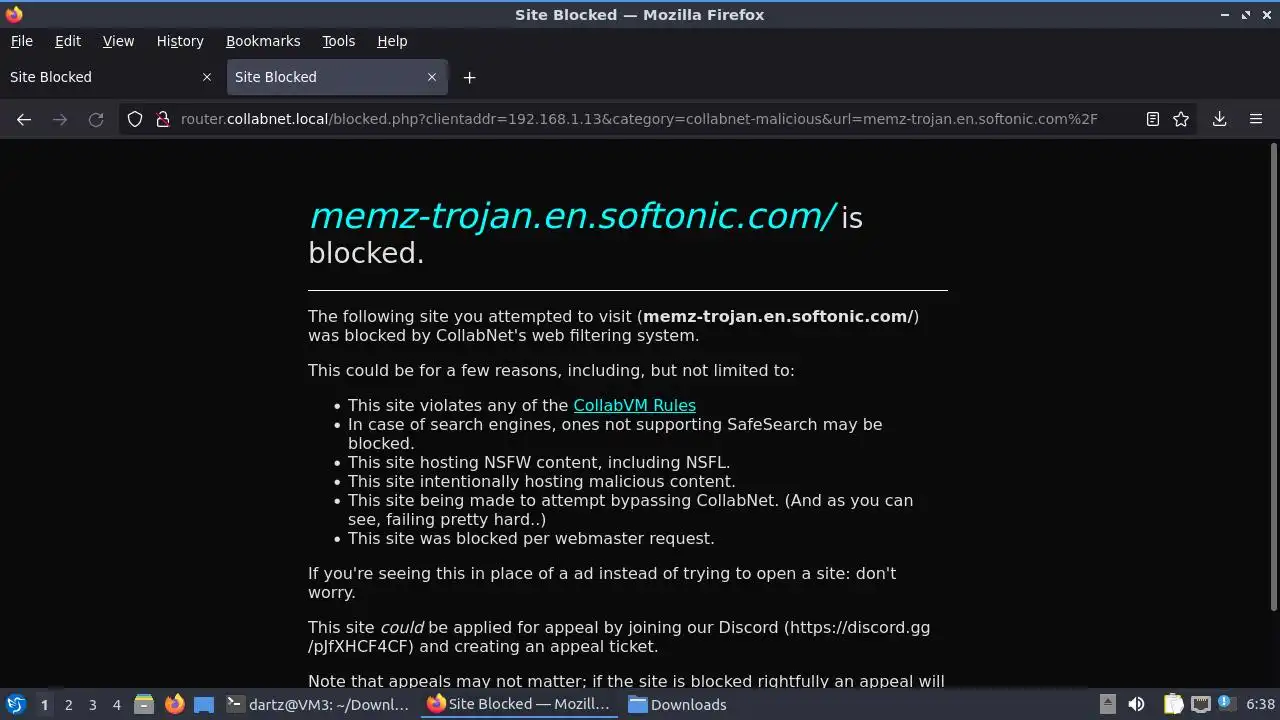Open the Help menu
The image size is (1280, 720).
(392, 41)
